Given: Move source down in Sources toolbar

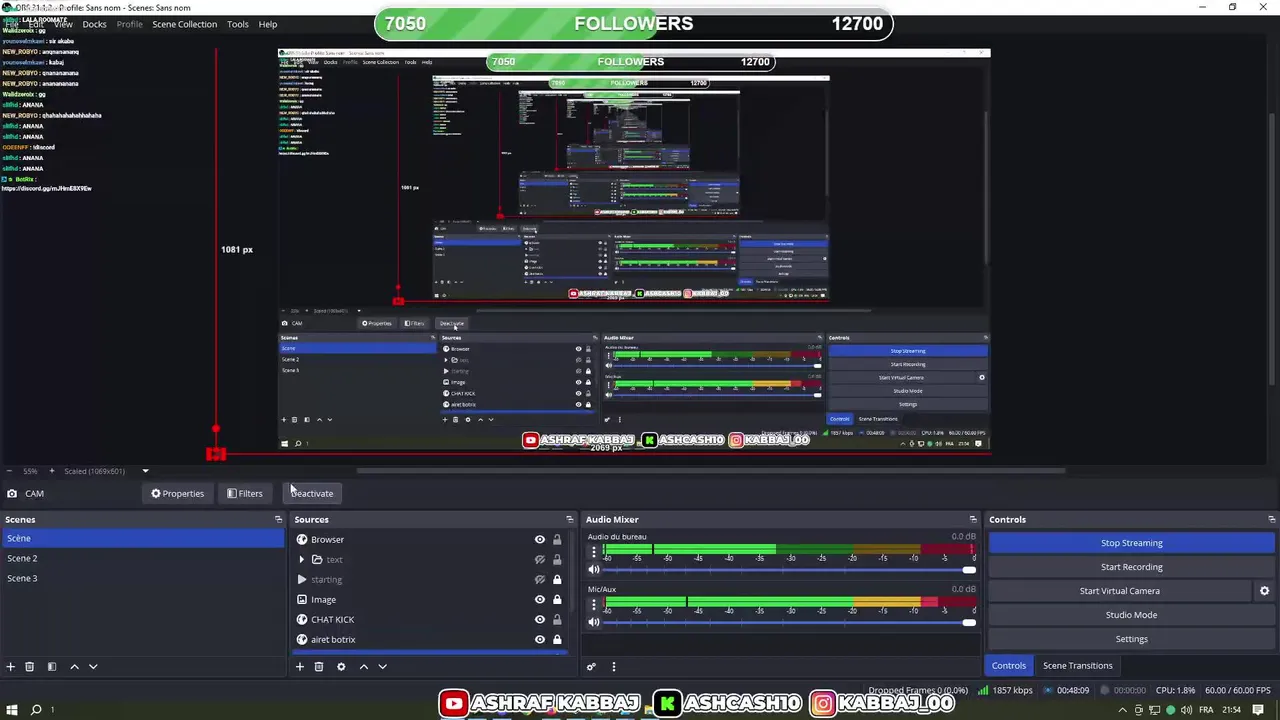Looking at the screenshot, I should click(x=382, y=667).
